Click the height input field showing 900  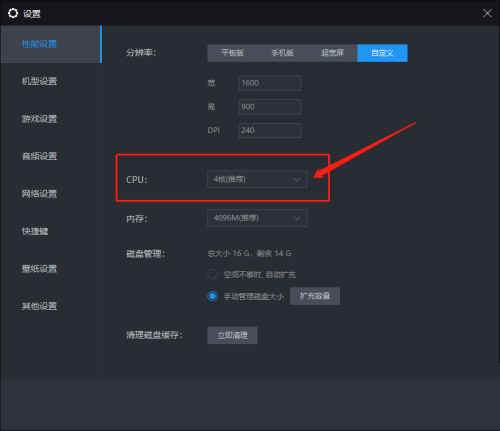click(x=270, y=107)
